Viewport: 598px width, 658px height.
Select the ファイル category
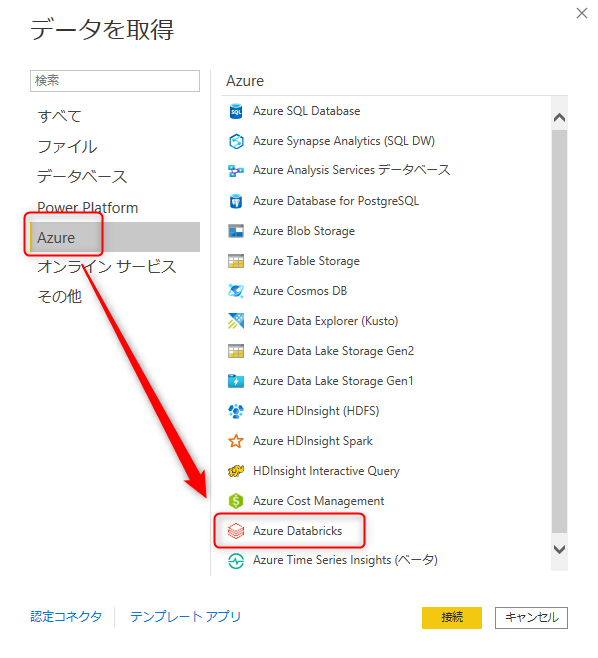pos(68,146)
